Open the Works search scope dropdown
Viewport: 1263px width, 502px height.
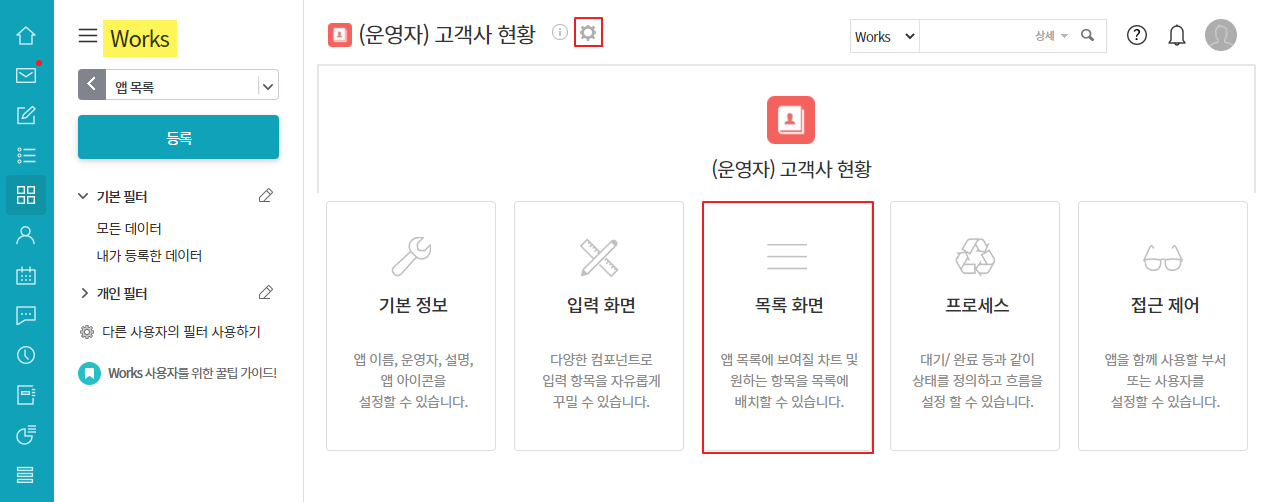884,36
